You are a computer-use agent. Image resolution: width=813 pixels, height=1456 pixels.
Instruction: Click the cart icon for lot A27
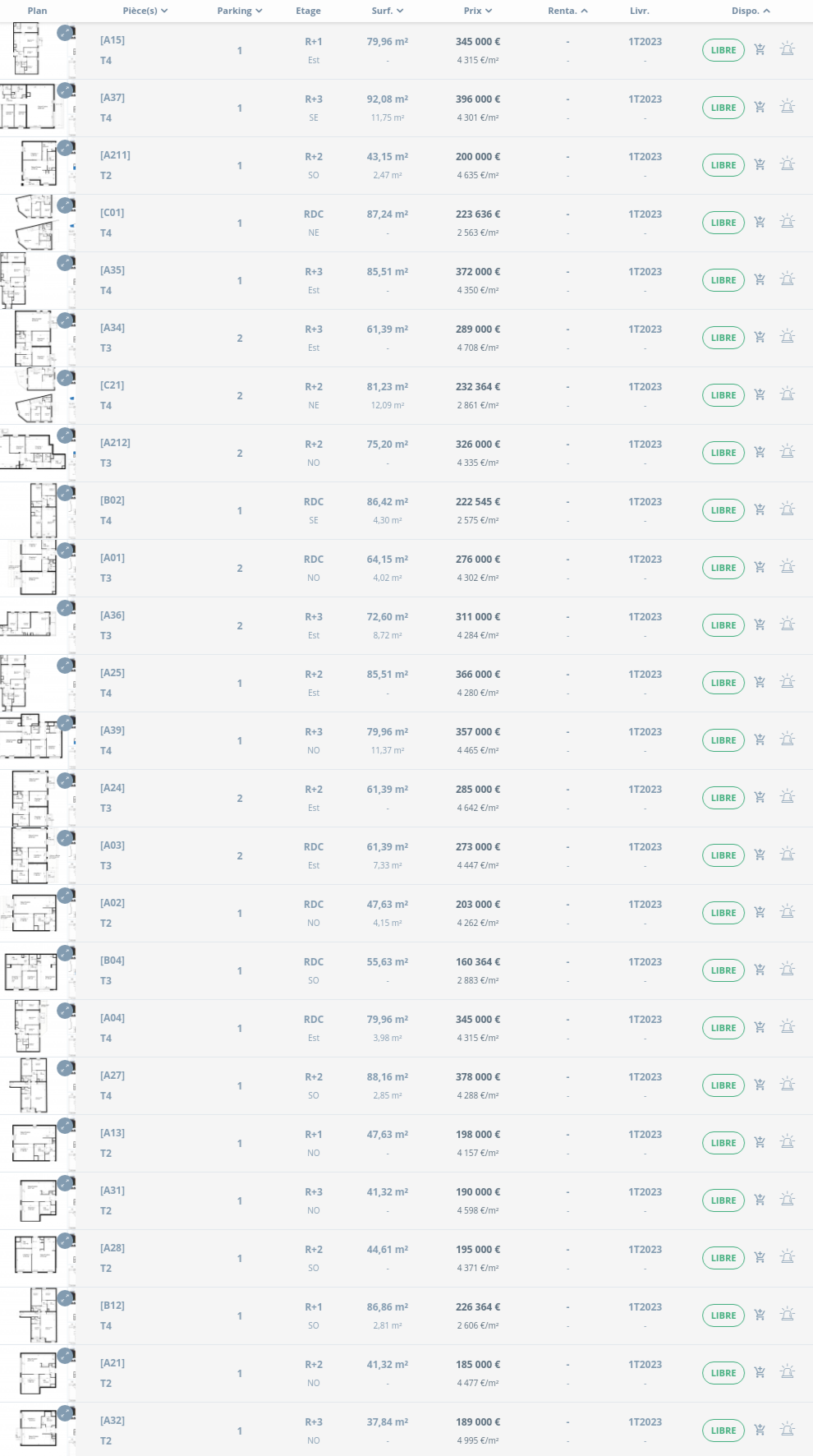point(760,1085)
